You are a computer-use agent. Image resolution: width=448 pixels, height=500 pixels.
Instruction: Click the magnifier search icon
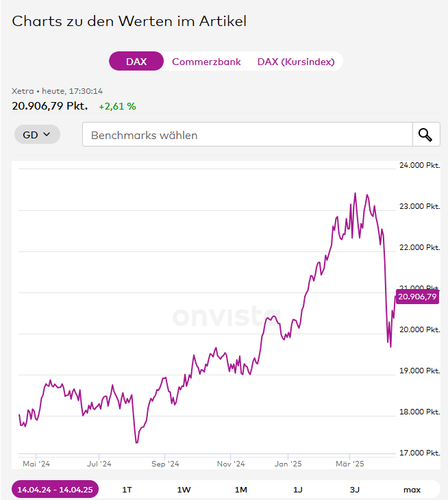click(426, 135)
